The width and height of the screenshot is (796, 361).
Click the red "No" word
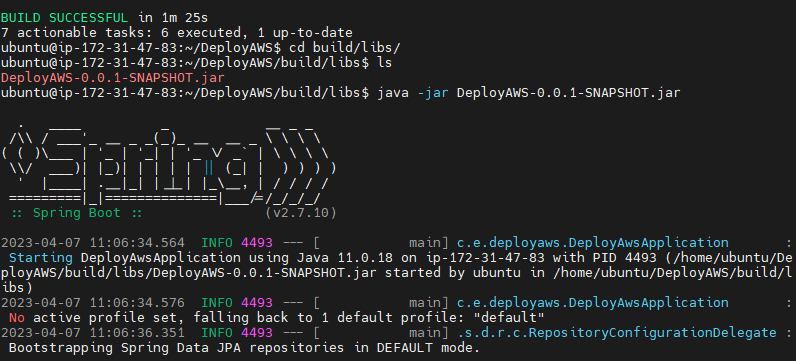point(17,318)
